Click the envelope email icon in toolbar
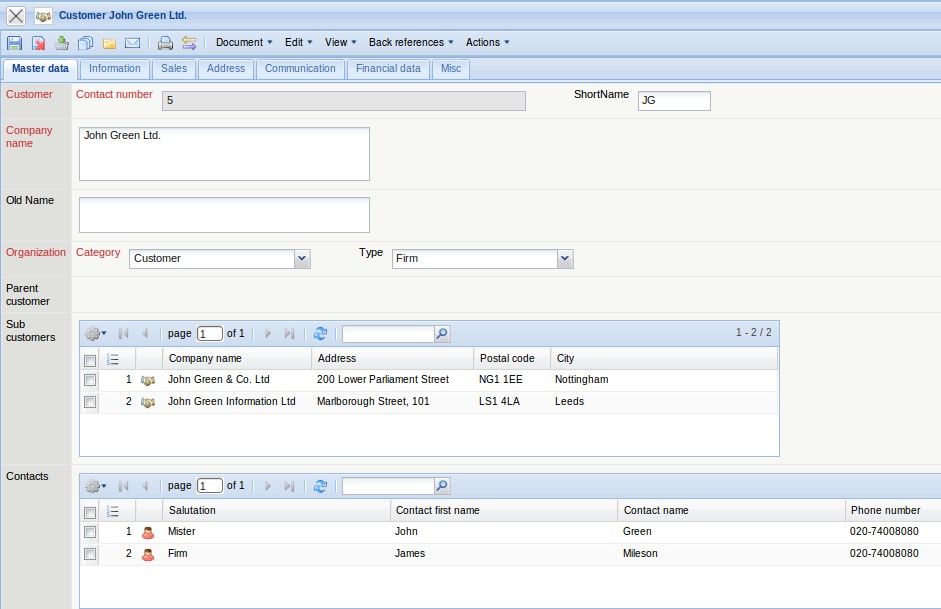 [132, 43]
